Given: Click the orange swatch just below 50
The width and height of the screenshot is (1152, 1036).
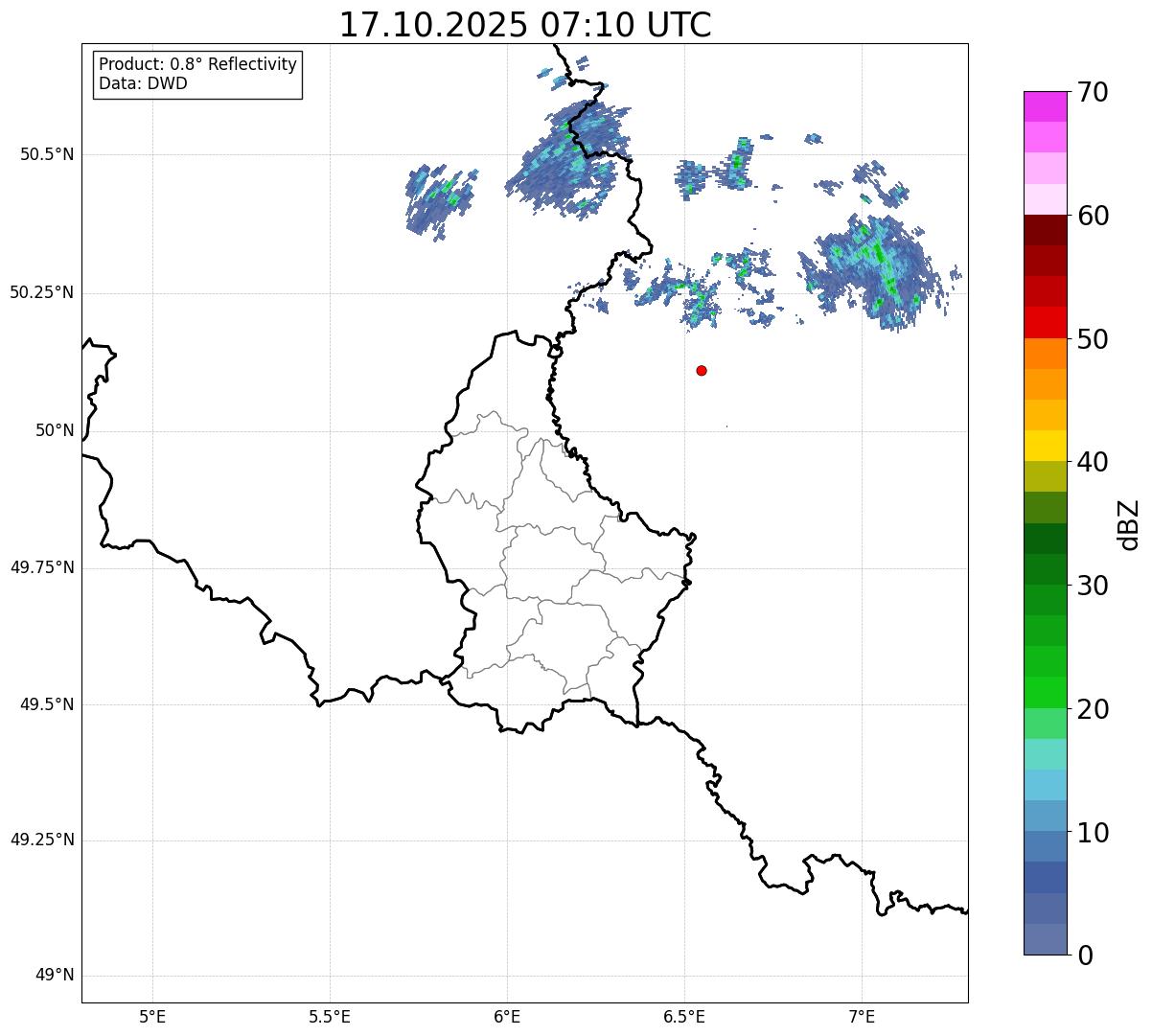Looking at the screenshot, I should (1046, 354).
